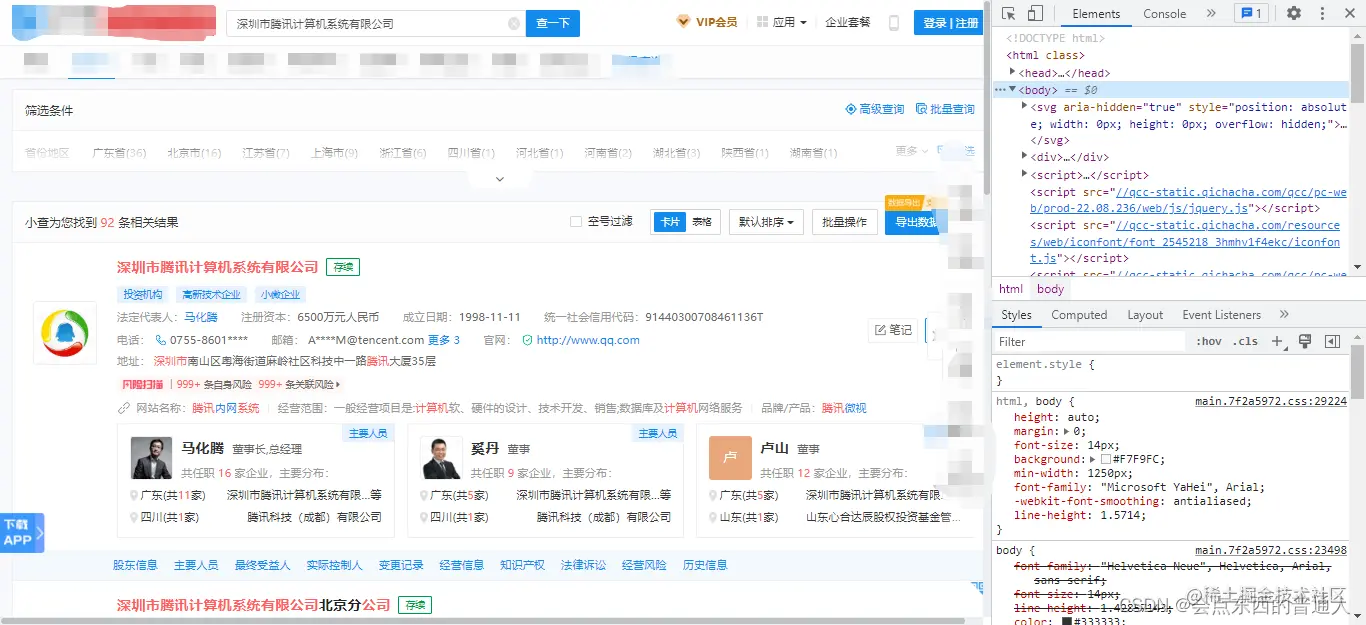Viewport: 1366px width, 625px height.
Task: Show more DevTools panels chevron
Action: pos(1211,14)
